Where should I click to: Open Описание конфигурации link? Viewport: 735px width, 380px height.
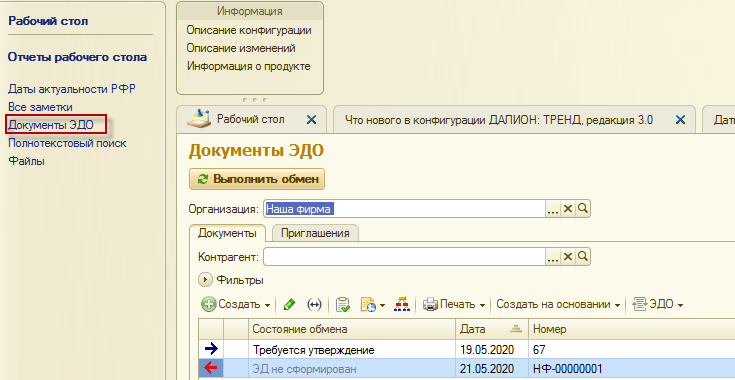[x=249, y=30]
